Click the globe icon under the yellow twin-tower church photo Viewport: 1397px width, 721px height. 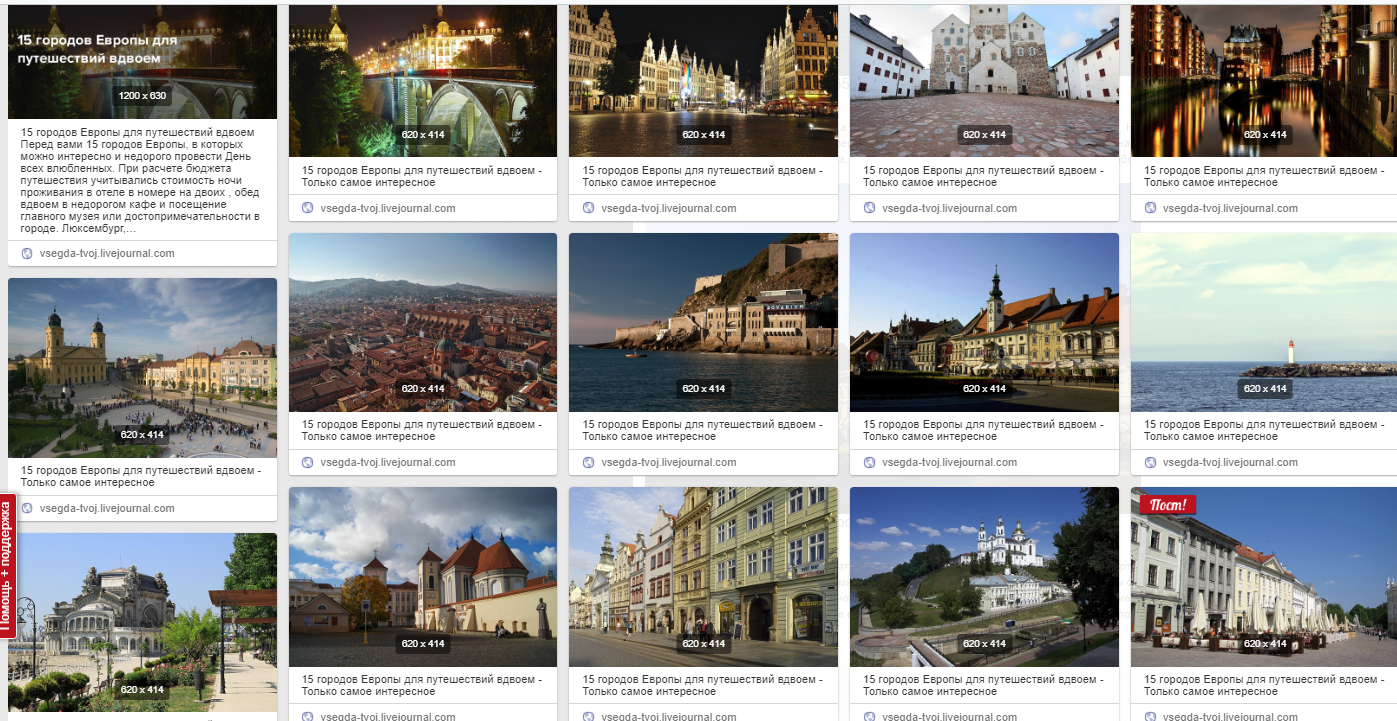27,508
